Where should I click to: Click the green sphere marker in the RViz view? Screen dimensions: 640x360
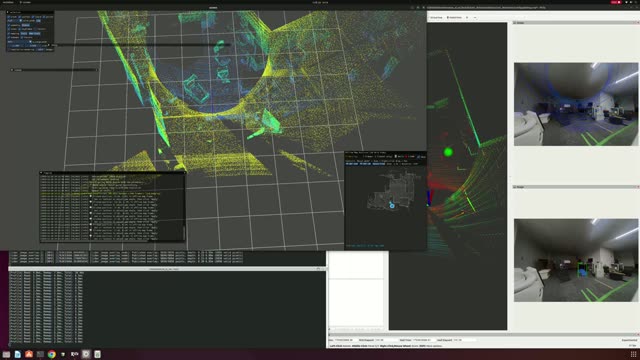(448, 152)
